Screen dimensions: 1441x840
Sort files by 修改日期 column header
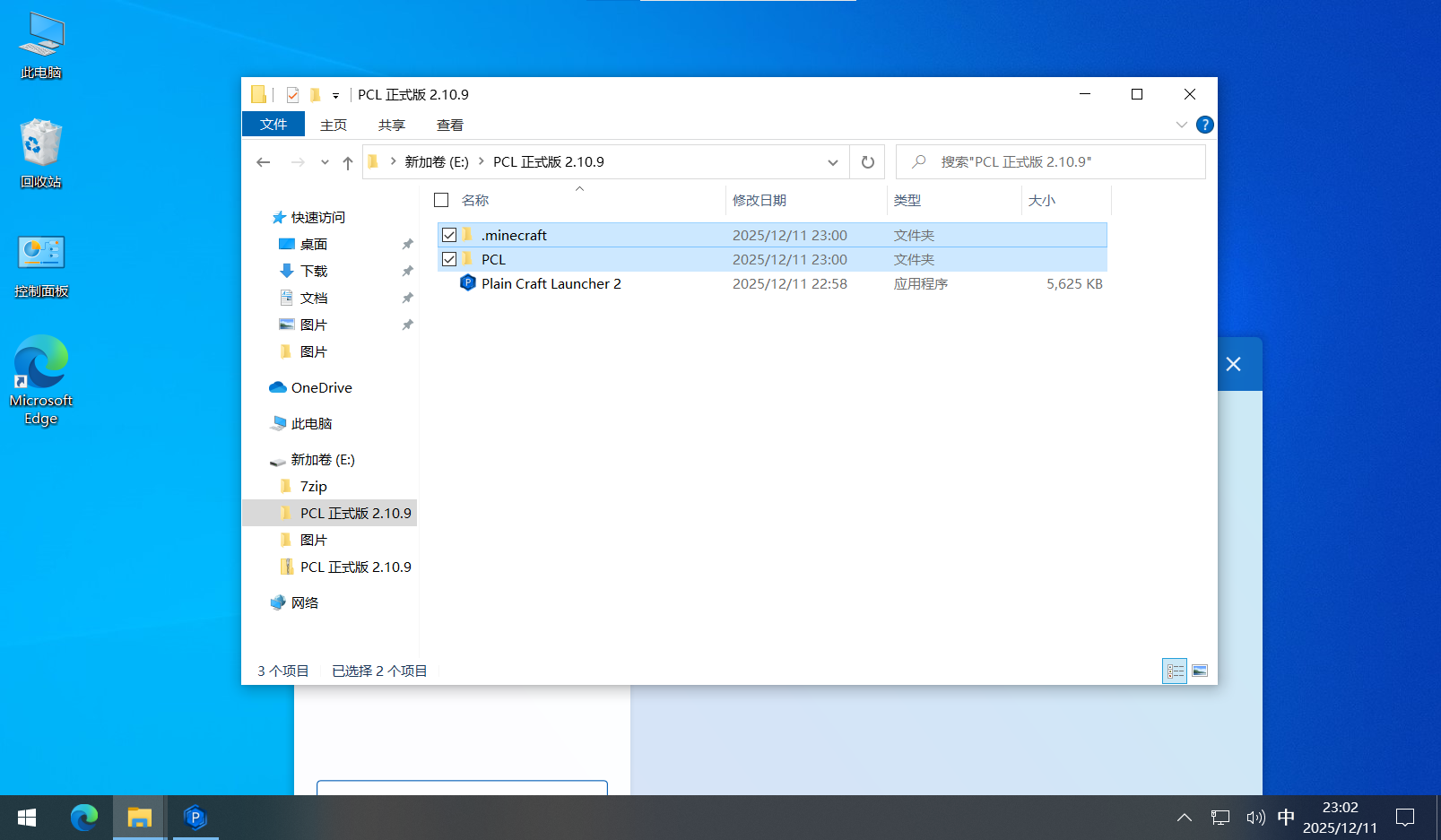point(760,200)
